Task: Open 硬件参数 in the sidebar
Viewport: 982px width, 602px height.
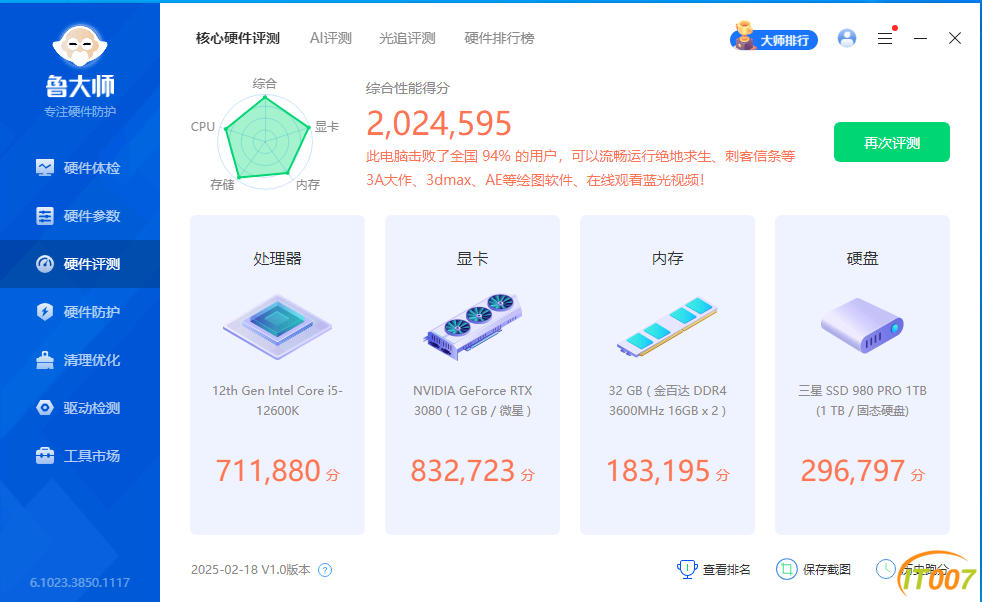Action: click(x=80, y=216)
